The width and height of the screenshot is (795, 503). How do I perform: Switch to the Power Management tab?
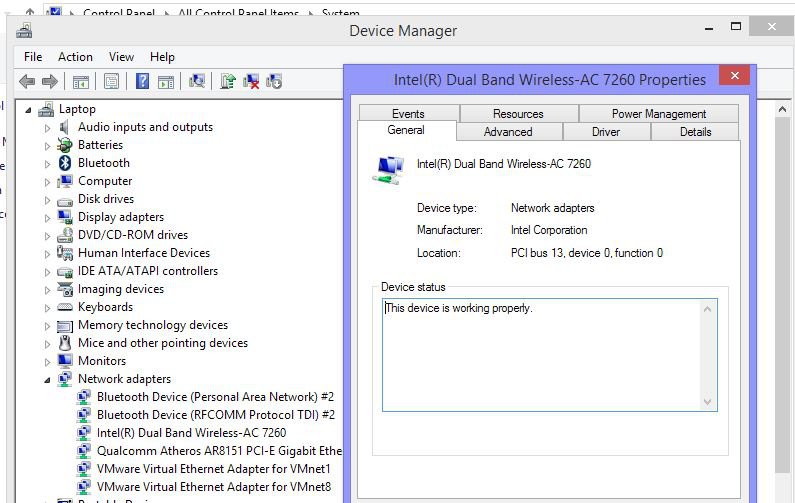pos(659,114)
